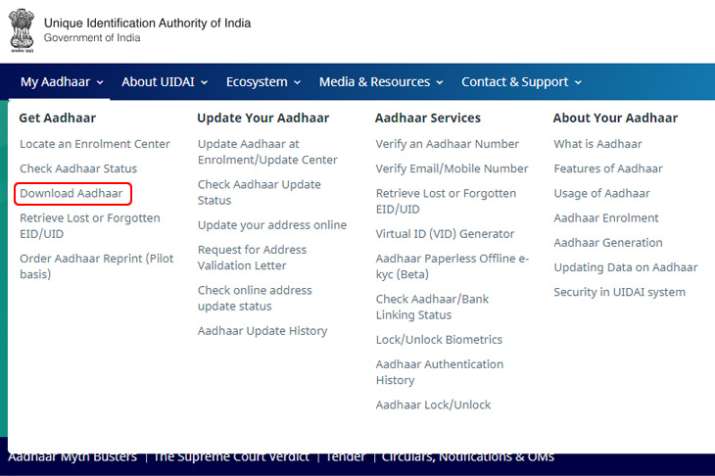Open the Contact & Support menu

521,82
